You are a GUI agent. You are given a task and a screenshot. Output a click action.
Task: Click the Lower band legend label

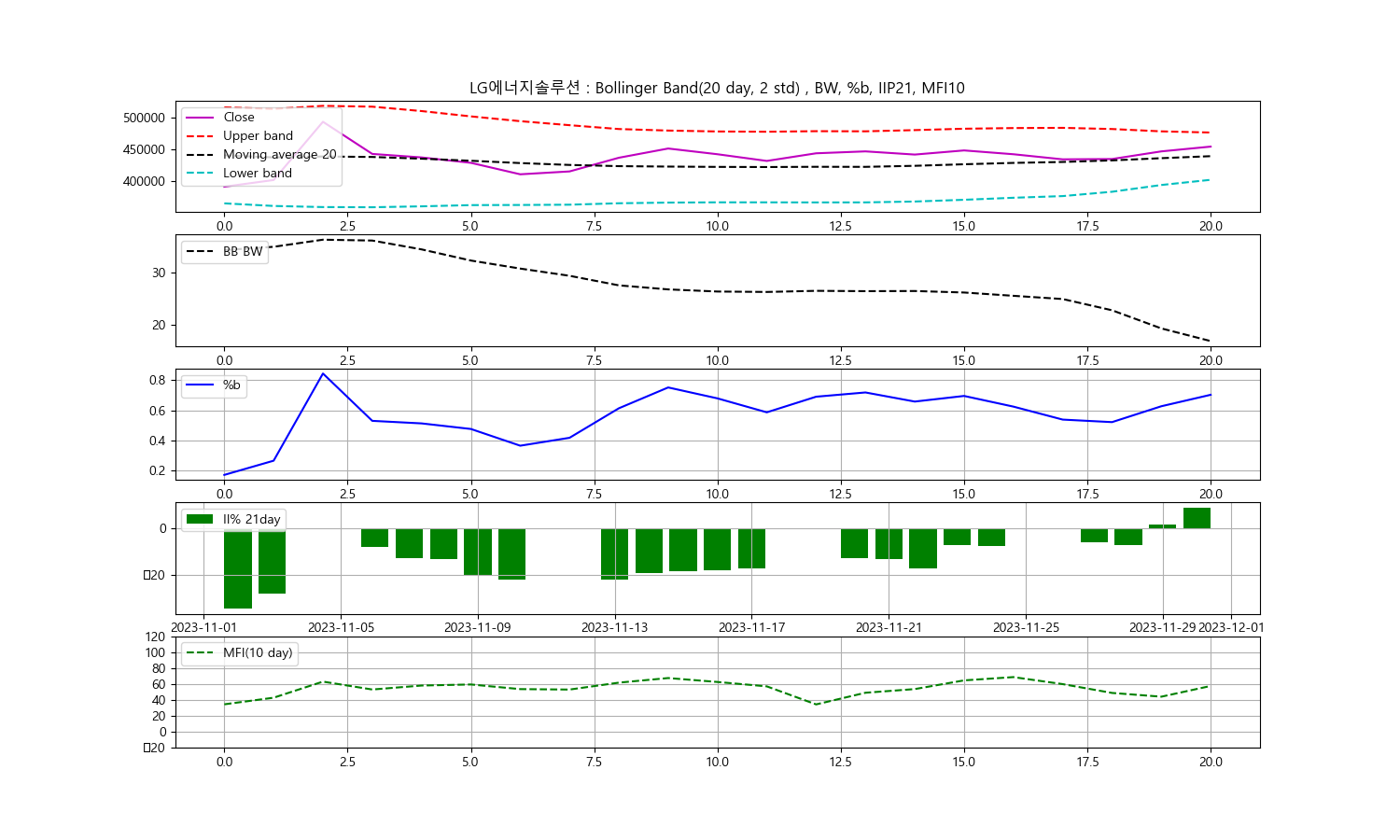[x=258, y=173]
